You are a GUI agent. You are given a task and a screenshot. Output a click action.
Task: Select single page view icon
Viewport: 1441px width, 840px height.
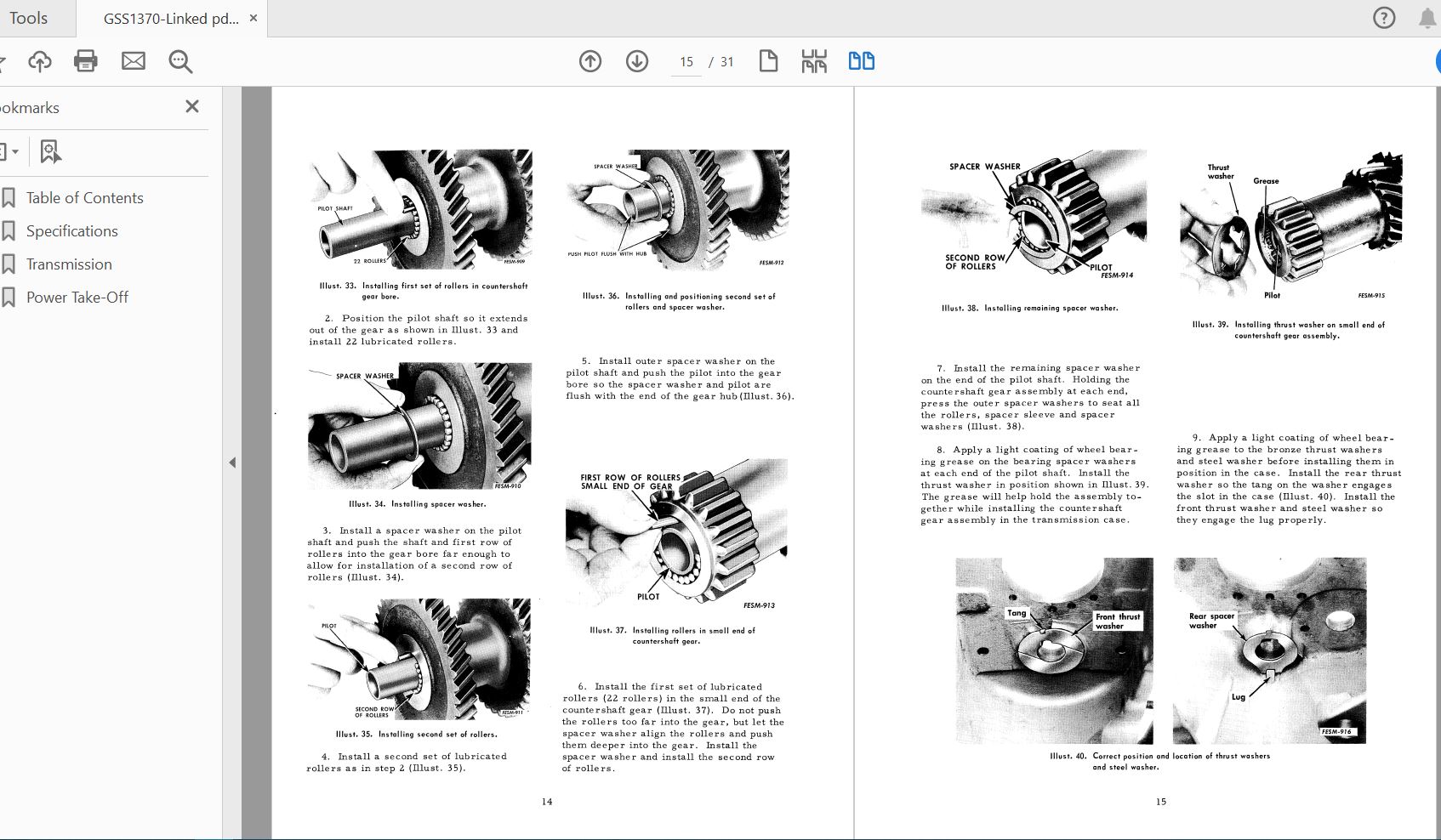pyautogui.click(x=768, y=61)
